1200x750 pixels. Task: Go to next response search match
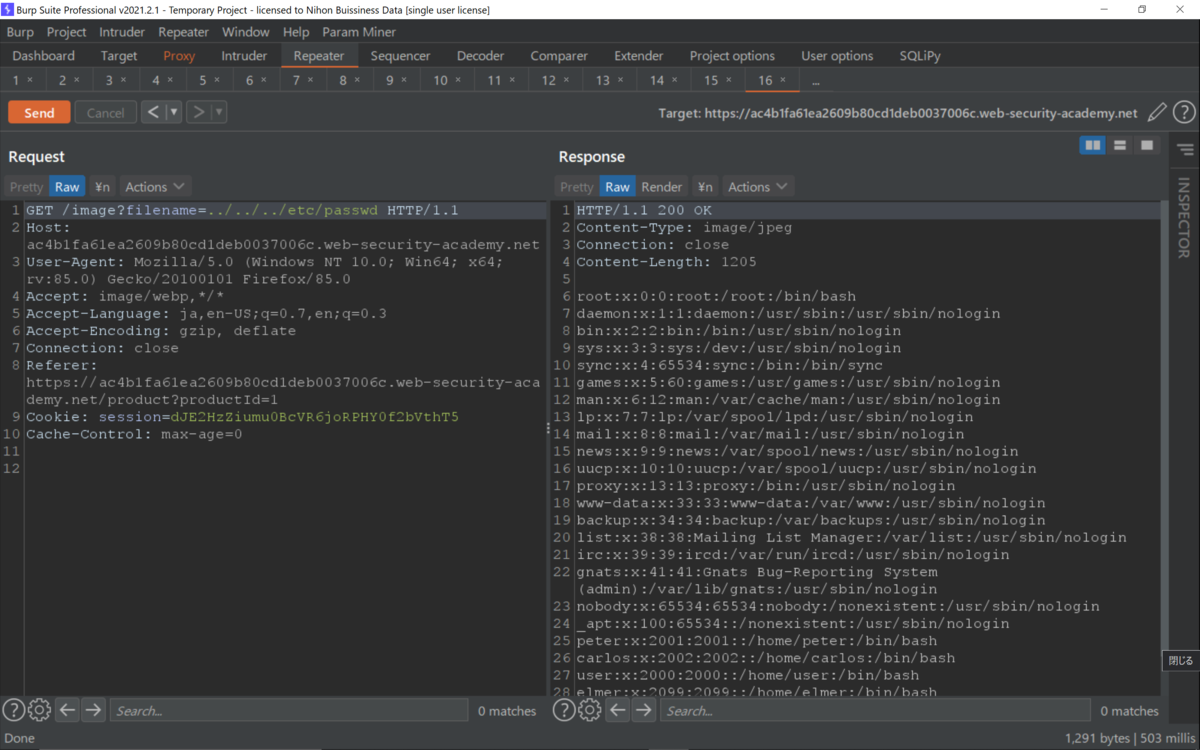click(x=644, y=710)
